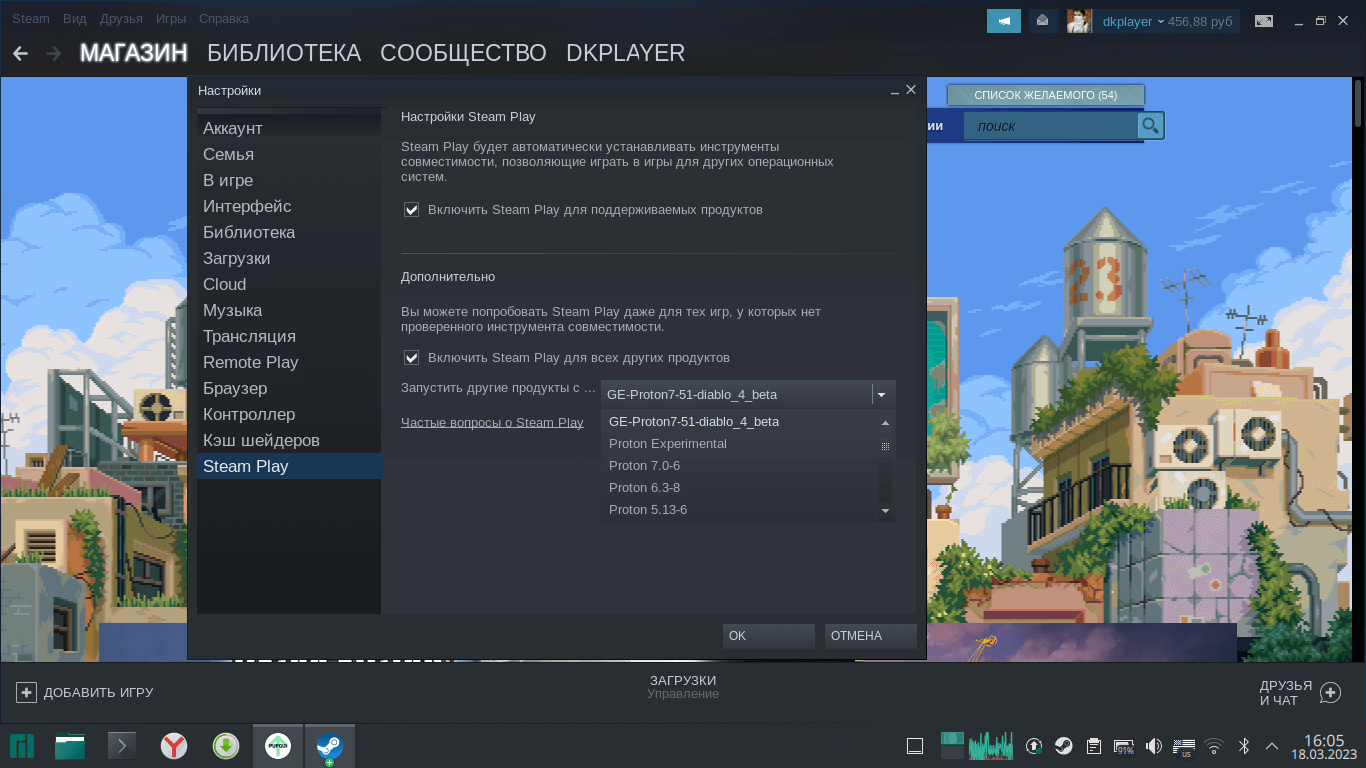This screenshot has width=1366, height=768.
Task: Switch to Big Picture mode icon
Action: tap(1264, 21)
